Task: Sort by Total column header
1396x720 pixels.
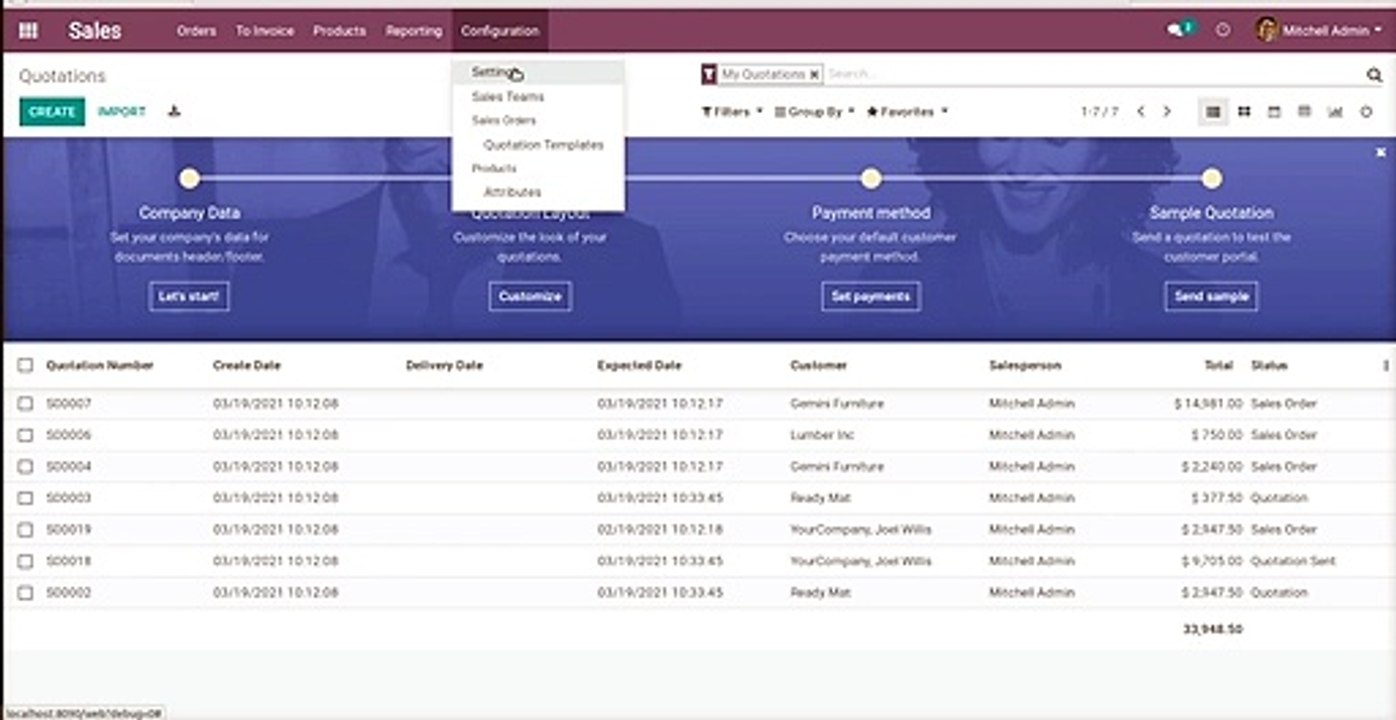Action: tap(1218, 366)
